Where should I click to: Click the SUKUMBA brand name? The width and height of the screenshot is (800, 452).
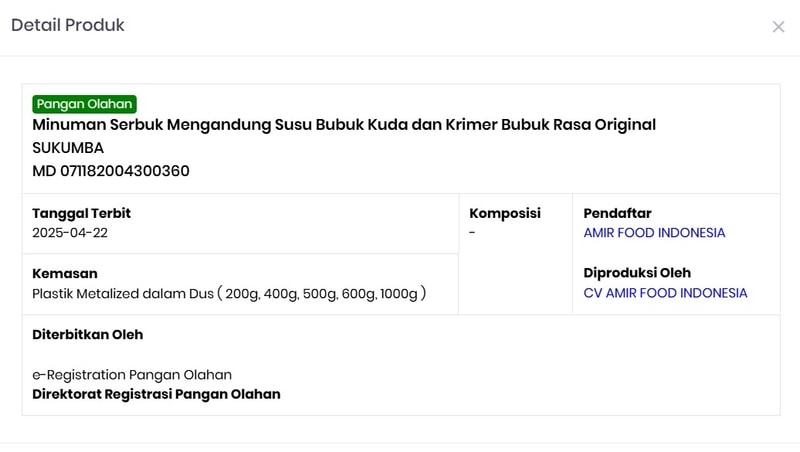pyautogui.click(x=68, y=148)
